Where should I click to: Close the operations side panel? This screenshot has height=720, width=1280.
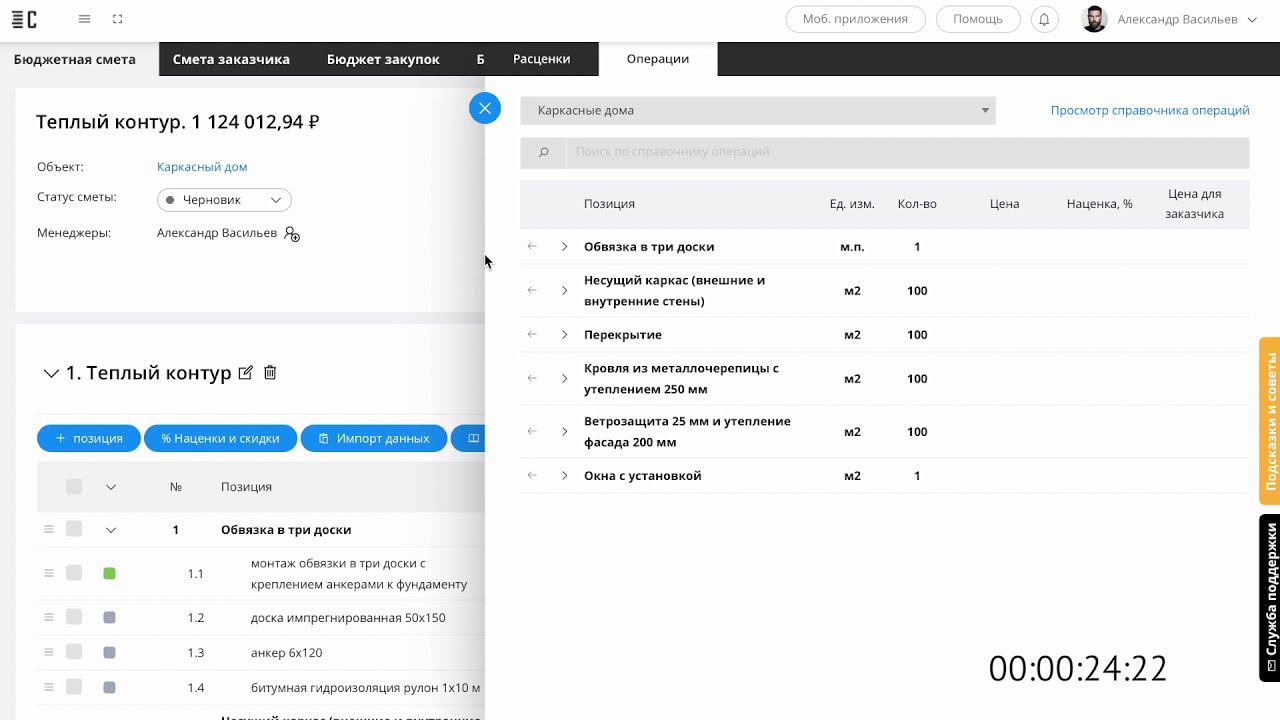pyautogui.click(x=485, y=108)
